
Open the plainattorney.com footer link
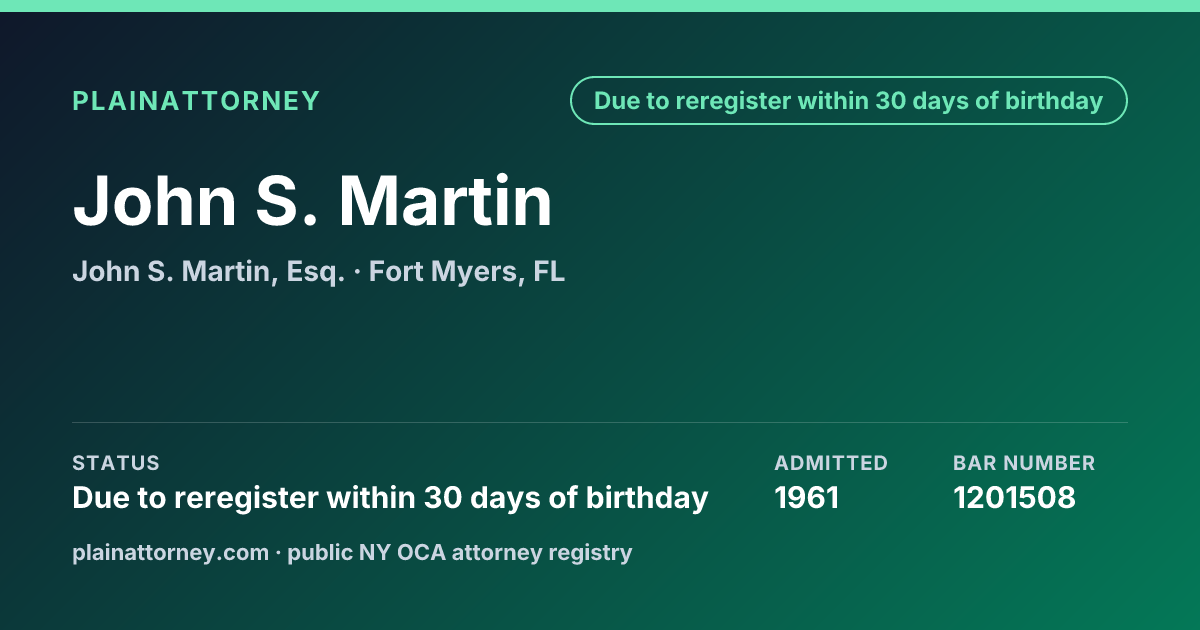[x=171, y=552]
